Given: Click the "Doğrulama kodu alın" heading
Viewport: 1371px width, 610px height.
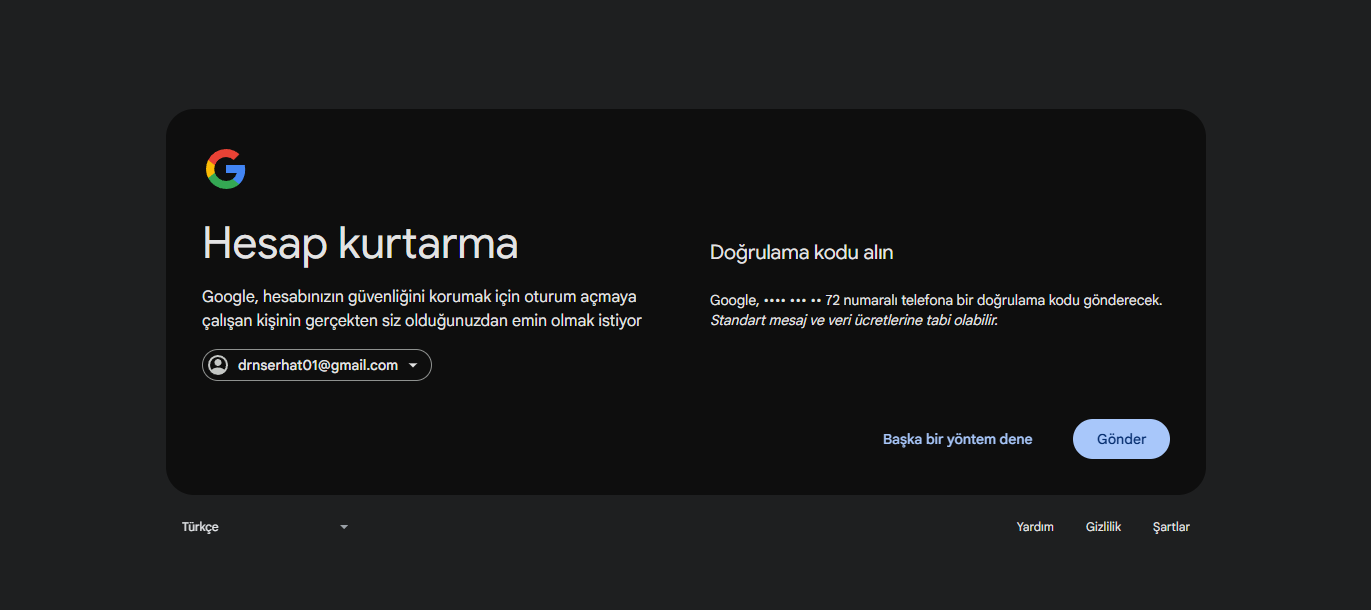Looking at the screenshot, I should [x=801, y=252].
